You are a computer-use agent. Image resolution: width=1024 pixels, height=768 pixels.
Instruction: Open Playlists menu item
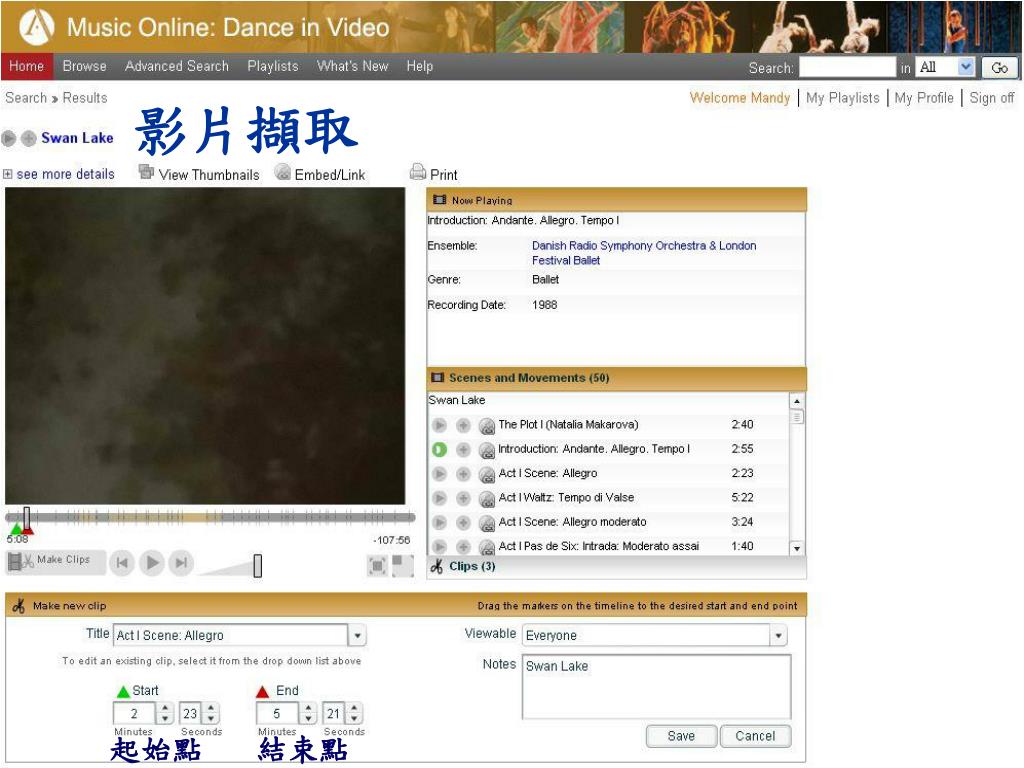click(x=272, y=66)
